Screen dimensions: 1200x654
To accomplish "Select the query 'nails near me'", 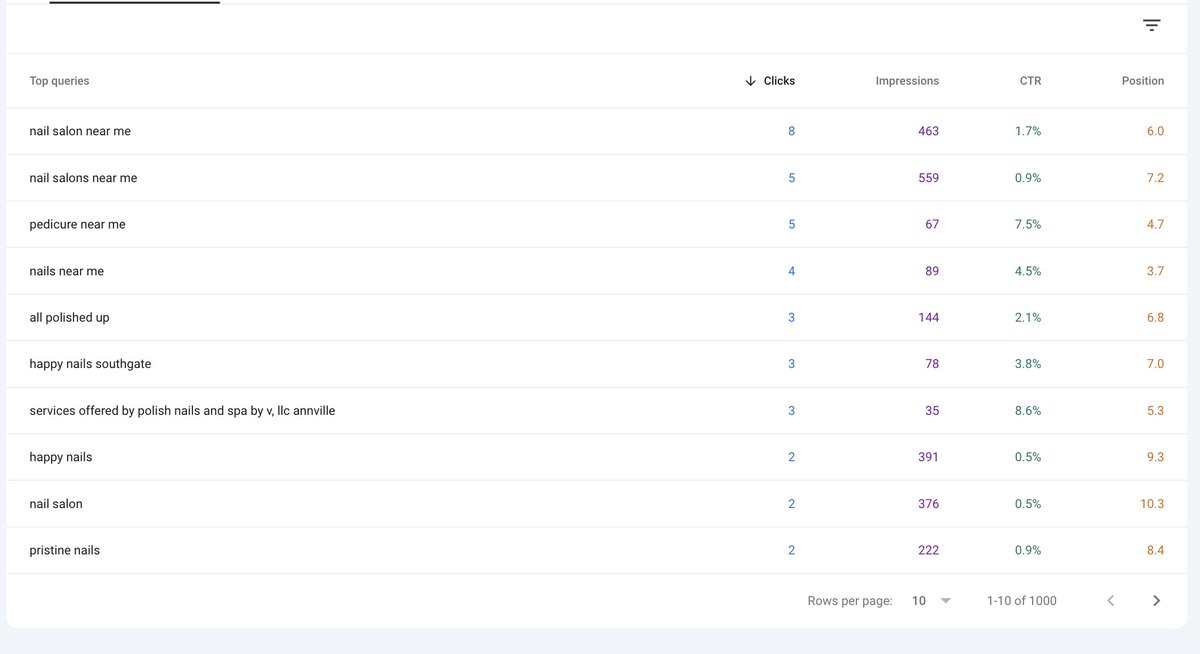I will click(x=66, y=271).
